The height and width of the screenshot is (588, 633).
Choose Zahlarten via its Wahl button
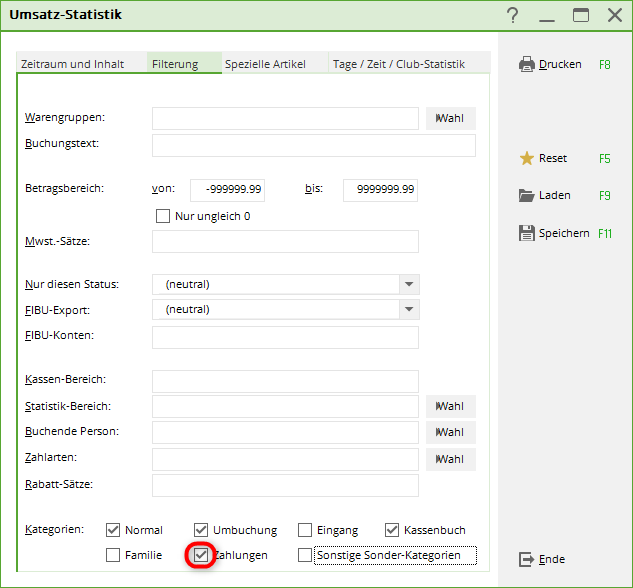(450, 459)
